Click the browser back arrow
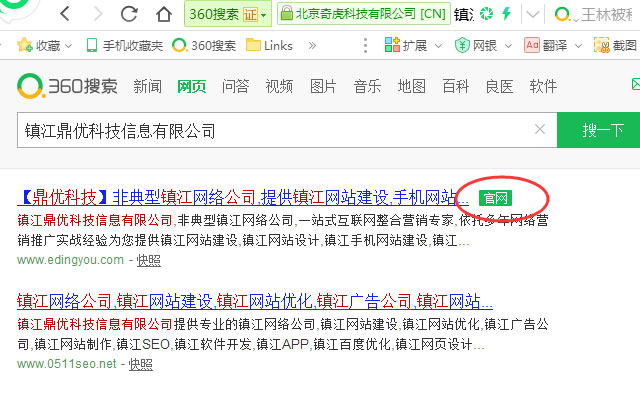640x396 pixels. tap(65, 14)
